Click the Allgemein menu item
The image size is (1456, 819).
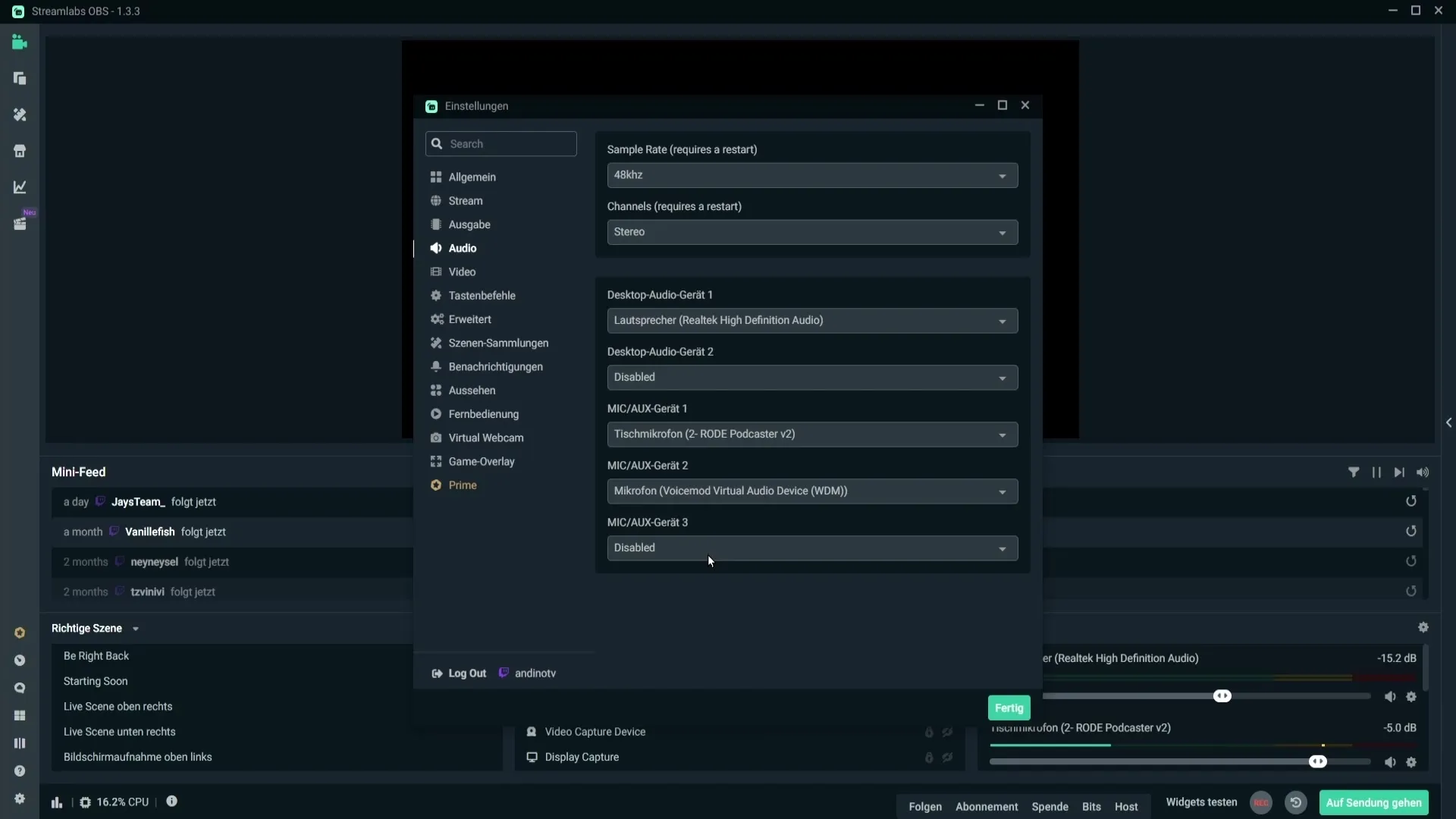click(472, 176)
